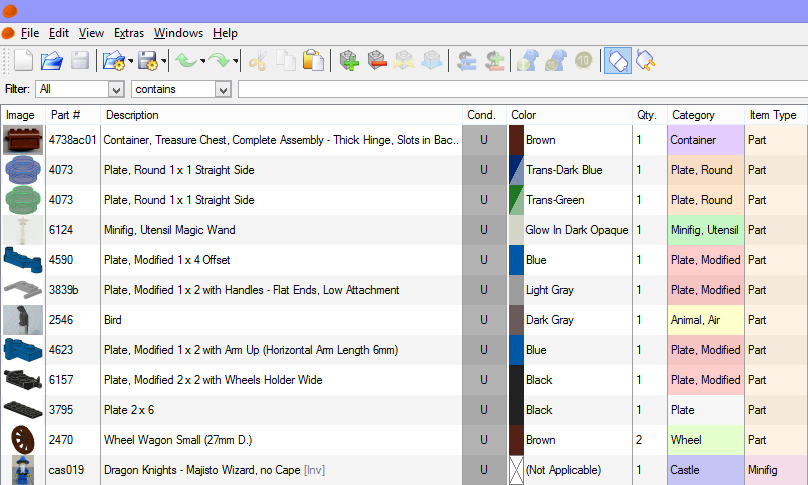Open the Filter field 'All' dropdown

click(x=116, y=90)
